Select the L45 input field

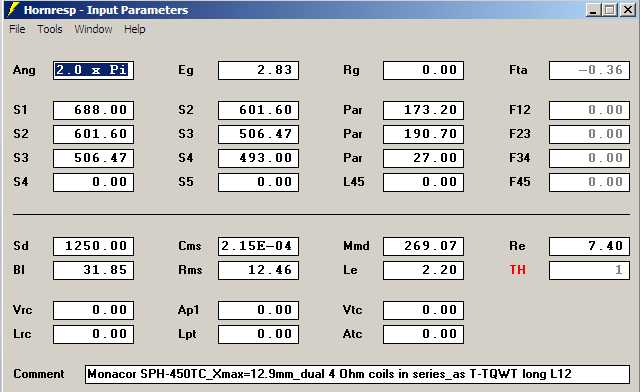tap(423, 182)
